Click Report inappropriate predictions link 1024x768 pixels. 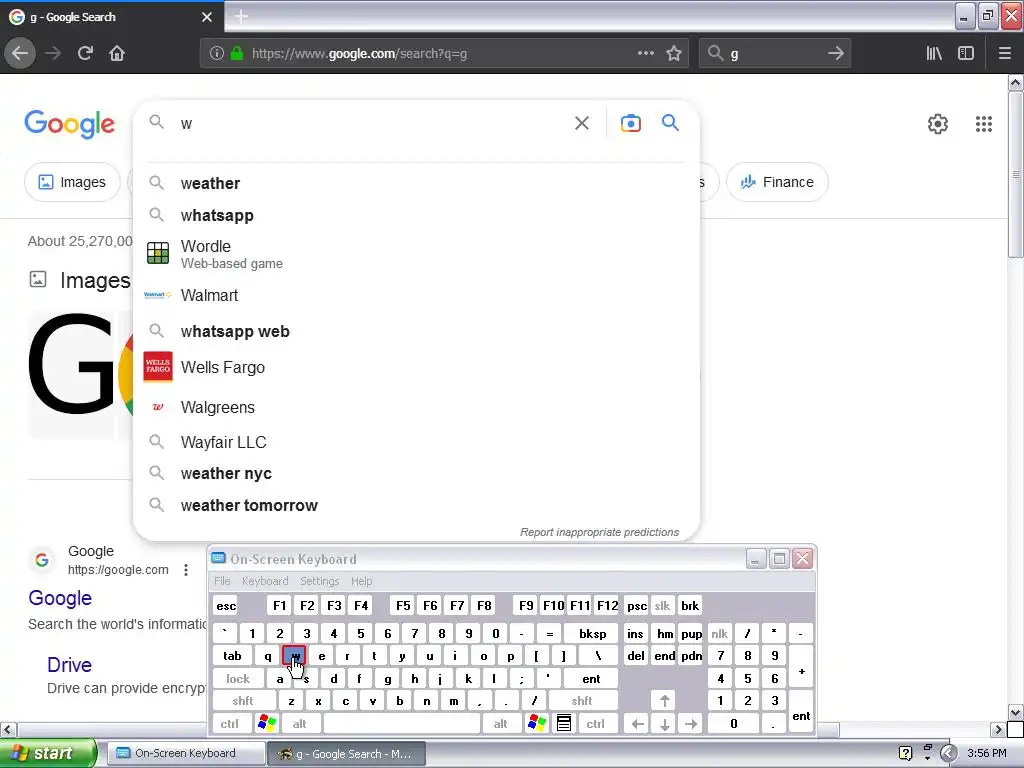pos(599,532)
